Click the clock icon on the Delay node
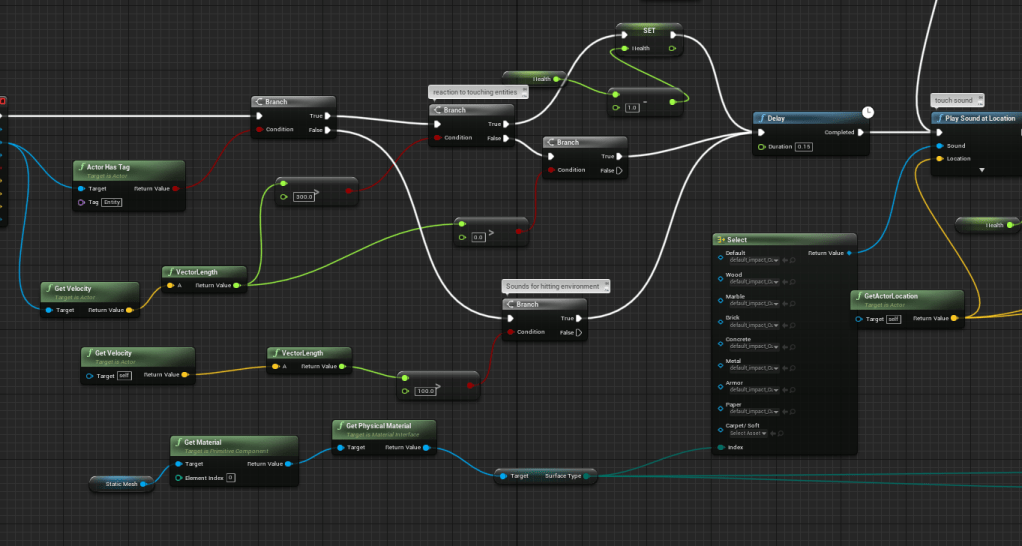 867,109
